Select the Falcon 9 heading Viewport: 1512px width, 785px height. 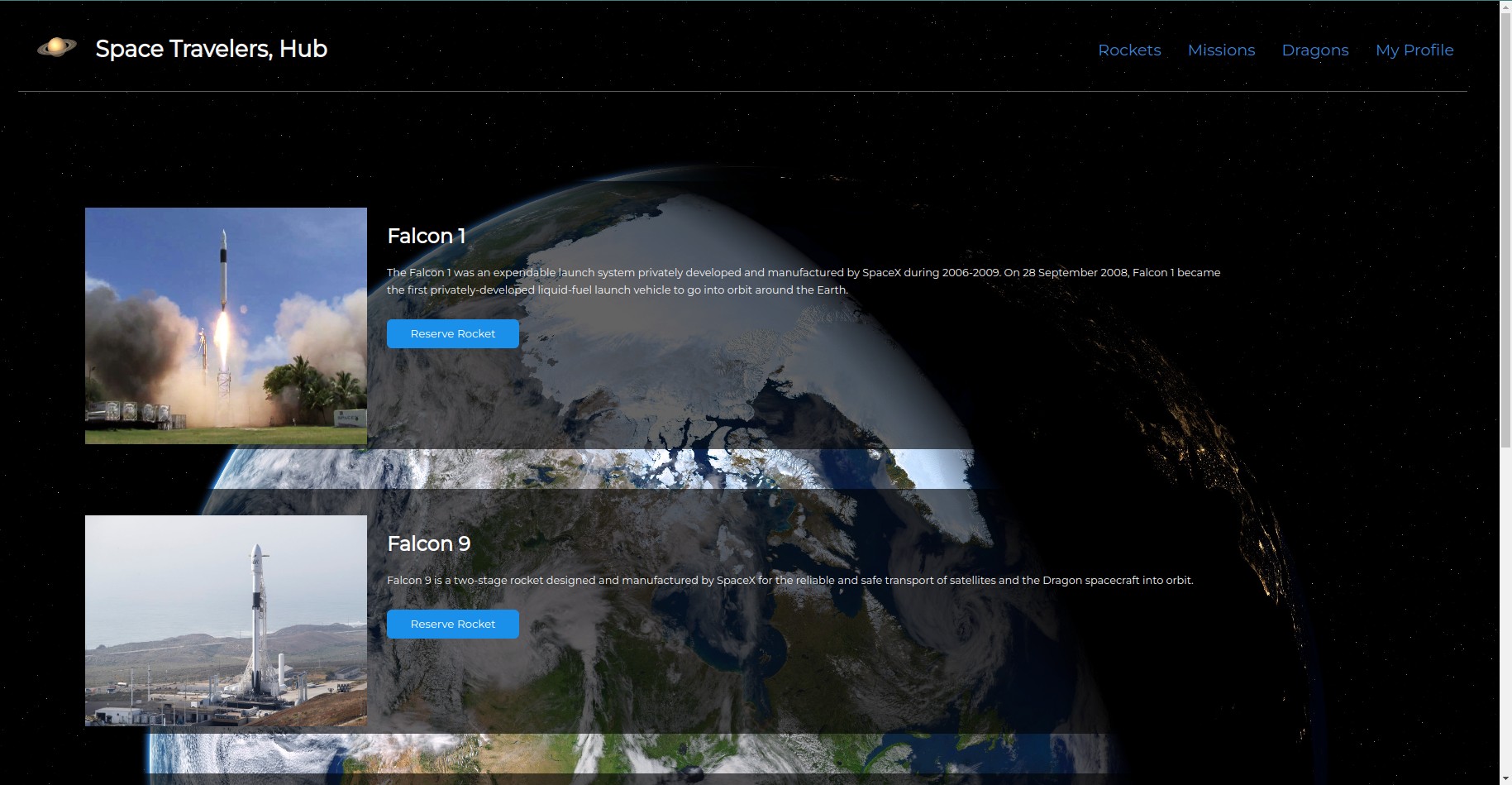click(429, 543)
